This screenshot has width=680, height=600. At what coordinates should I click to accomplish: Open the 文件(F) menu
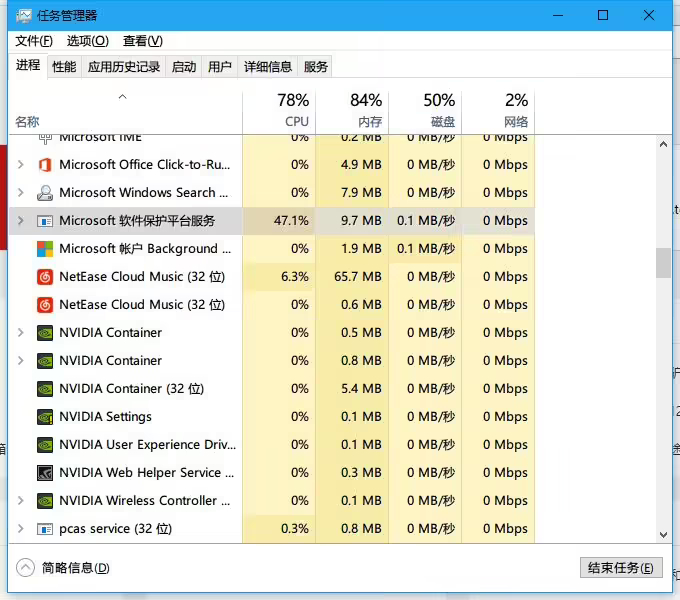click(x=34, y=41)
